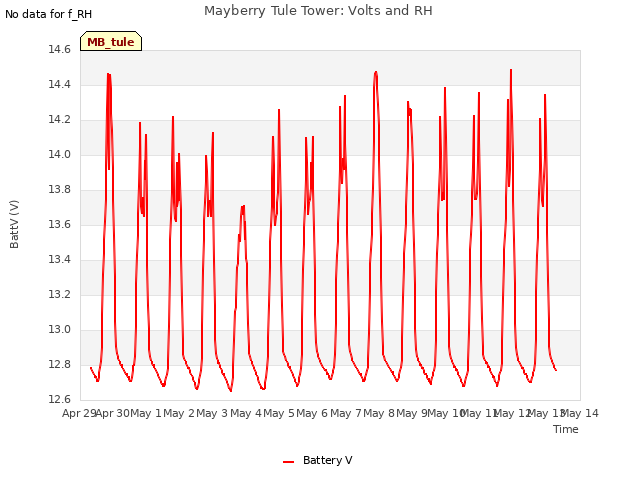
Task: Click the May 1 x-axis date label
Action: pyautogui.click(x=146, y=413)
